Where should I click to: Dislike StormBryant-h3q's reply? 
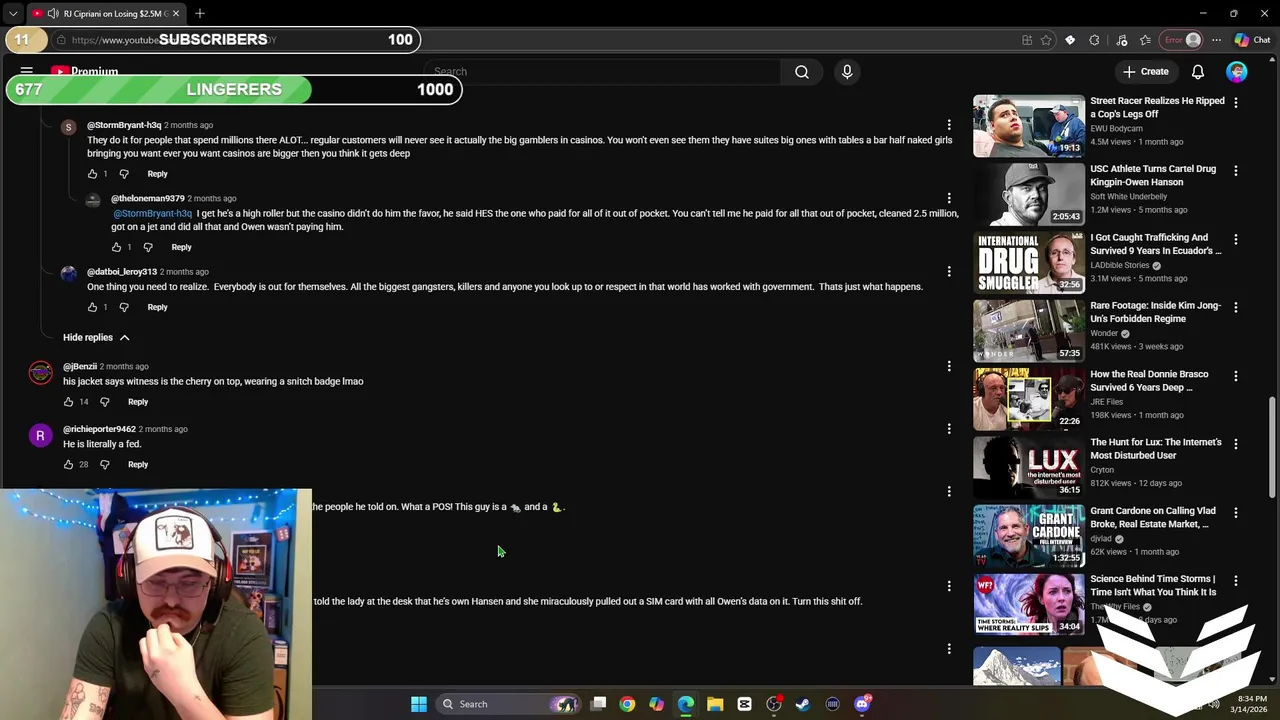tap(124, 174)
